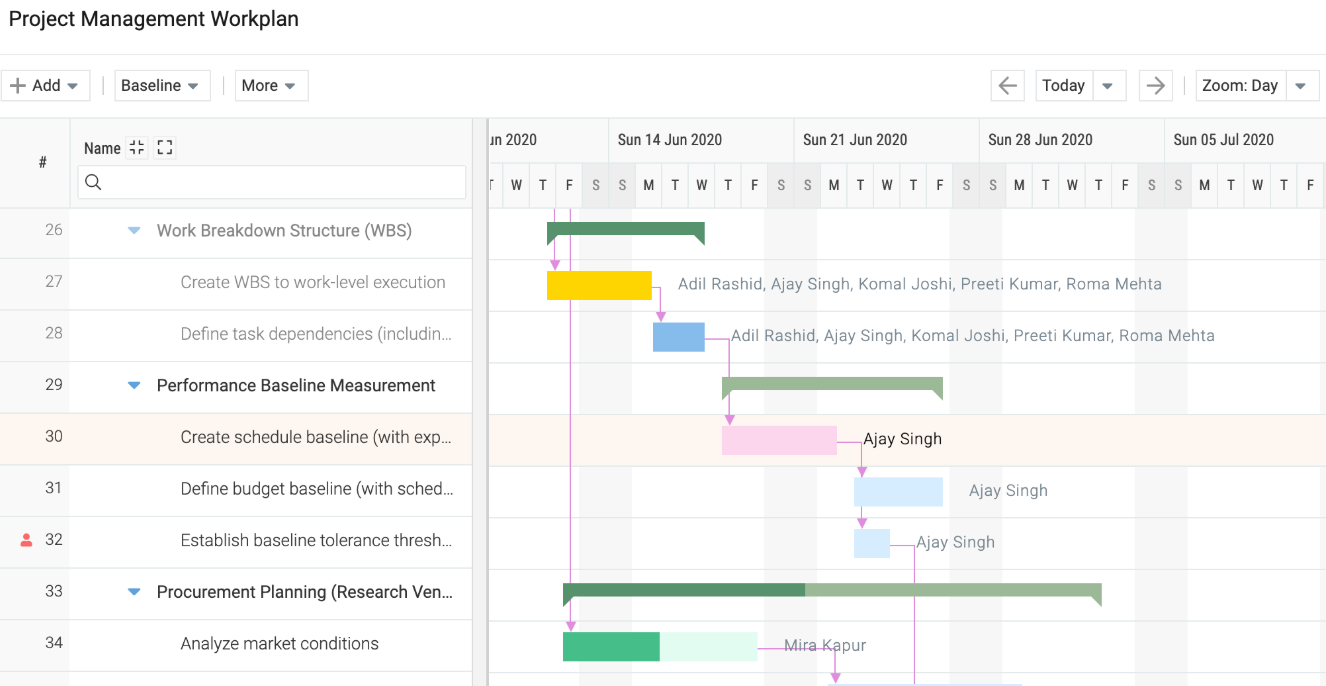The height and width of the screenshot is (686, 1326).
Task: Click the right arrow to view the next period
Action: pos(1155,85)
